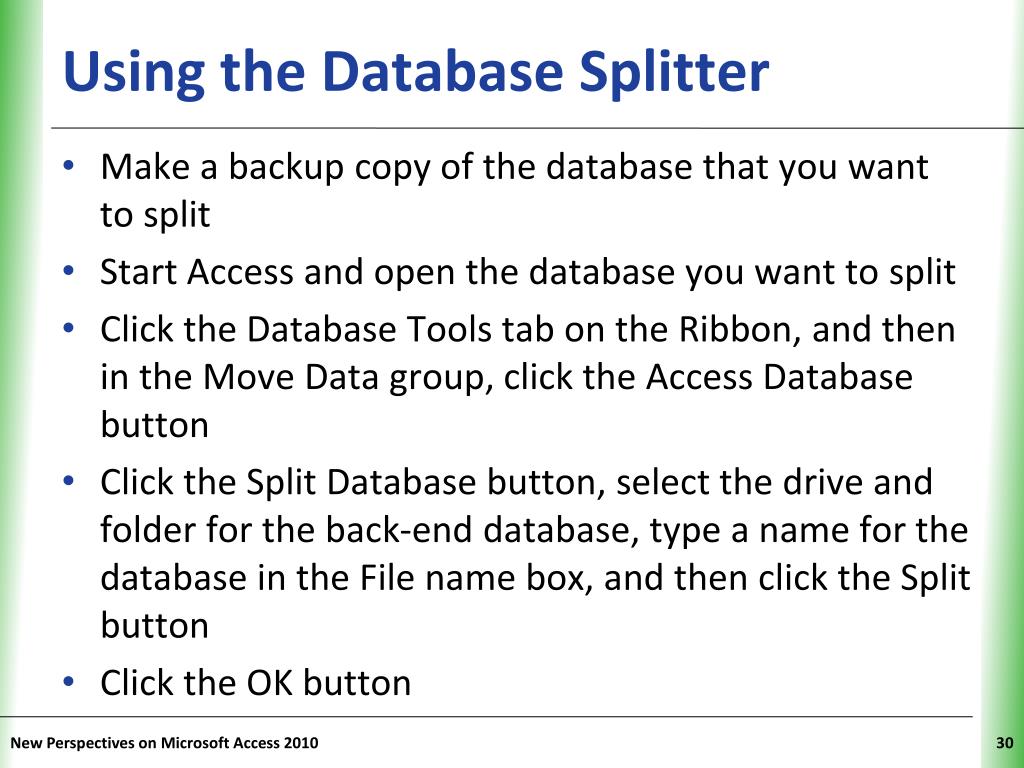Click the word 'Splitter' in the title

674,72
